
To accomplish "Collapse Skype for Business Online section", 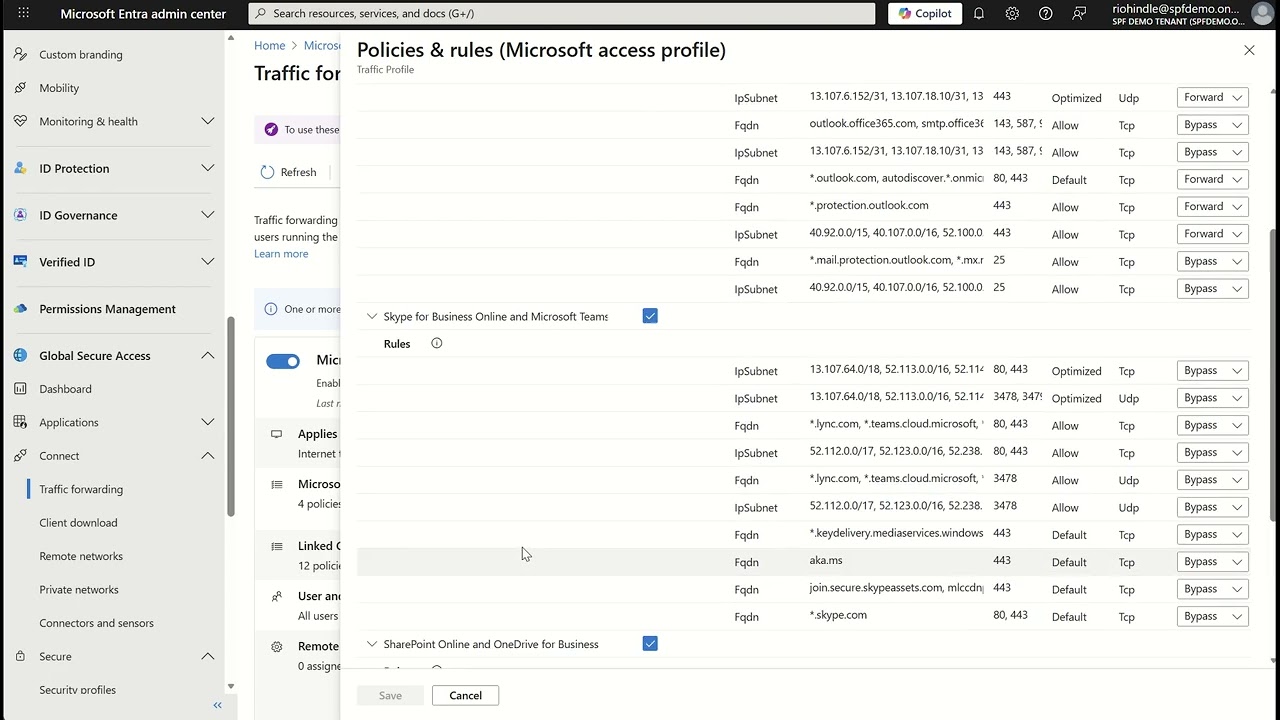I will pos(372,316).
